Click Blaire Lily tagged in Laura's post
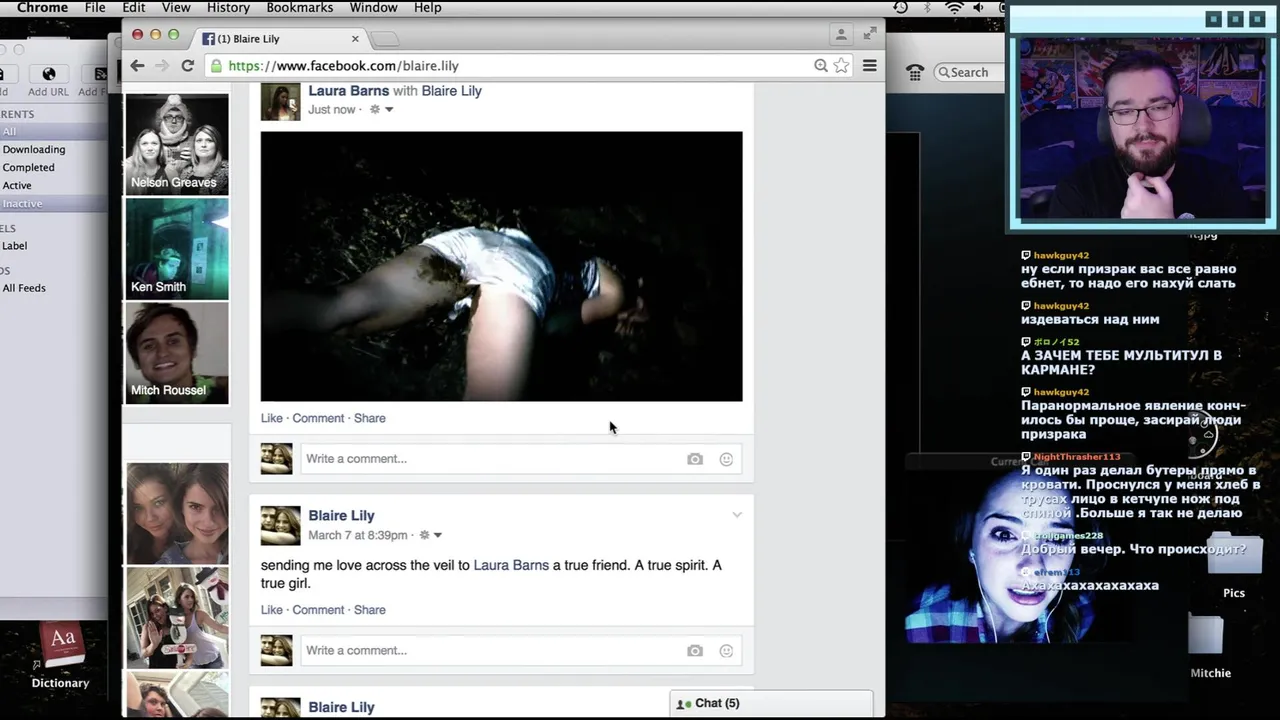1280x720 pixels. (x=451, y=91)
